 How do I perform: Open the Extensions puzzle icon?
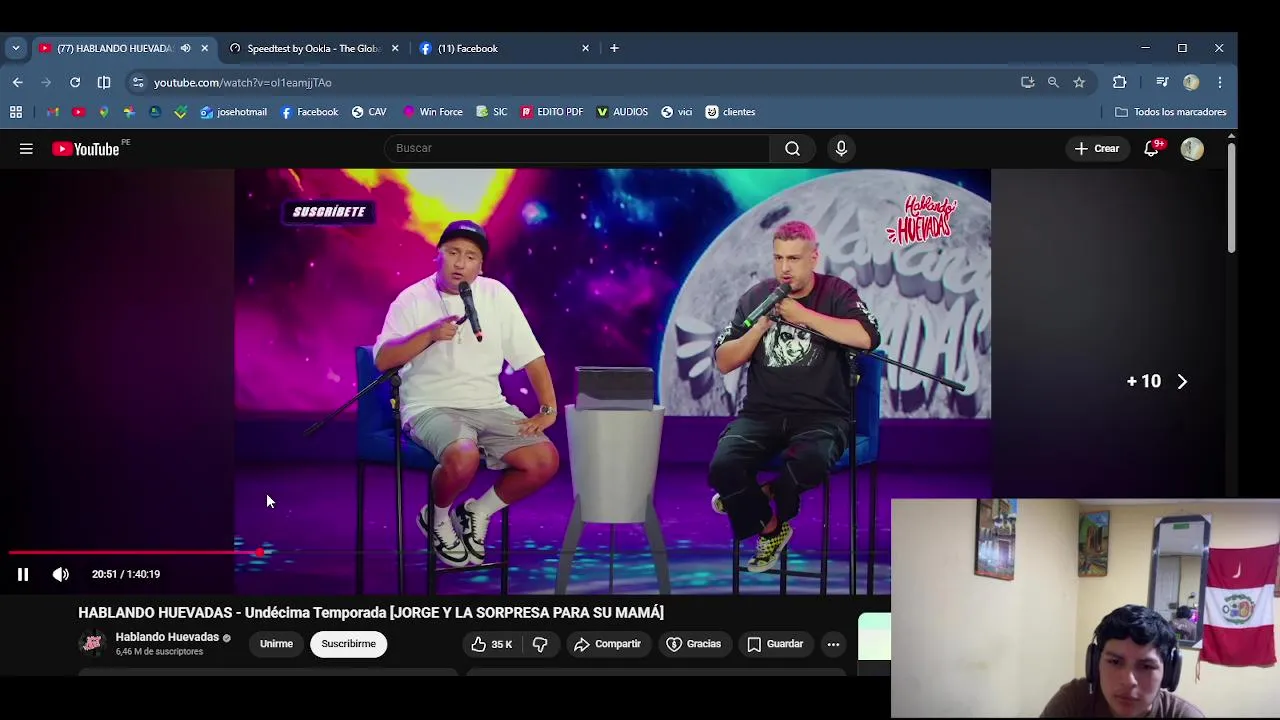tap(1119, 82)
